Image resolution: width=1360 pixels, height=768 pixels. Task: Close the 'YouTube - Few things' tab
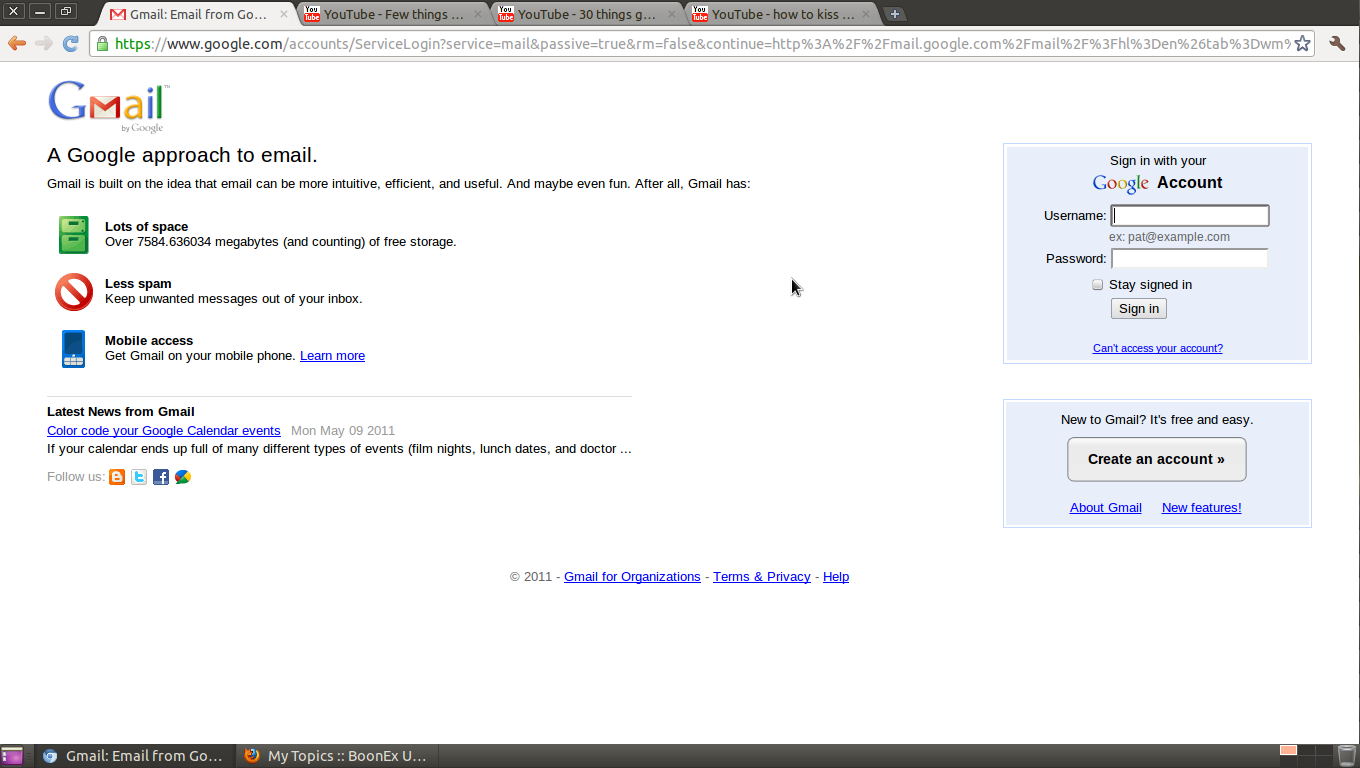tap(478, 15)
